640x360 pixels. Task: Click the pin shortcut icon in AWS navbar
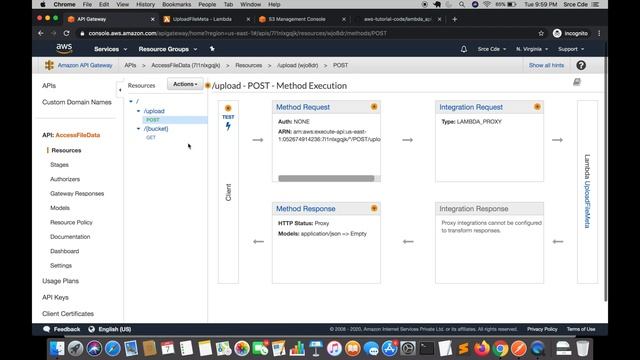coord(212,49)
